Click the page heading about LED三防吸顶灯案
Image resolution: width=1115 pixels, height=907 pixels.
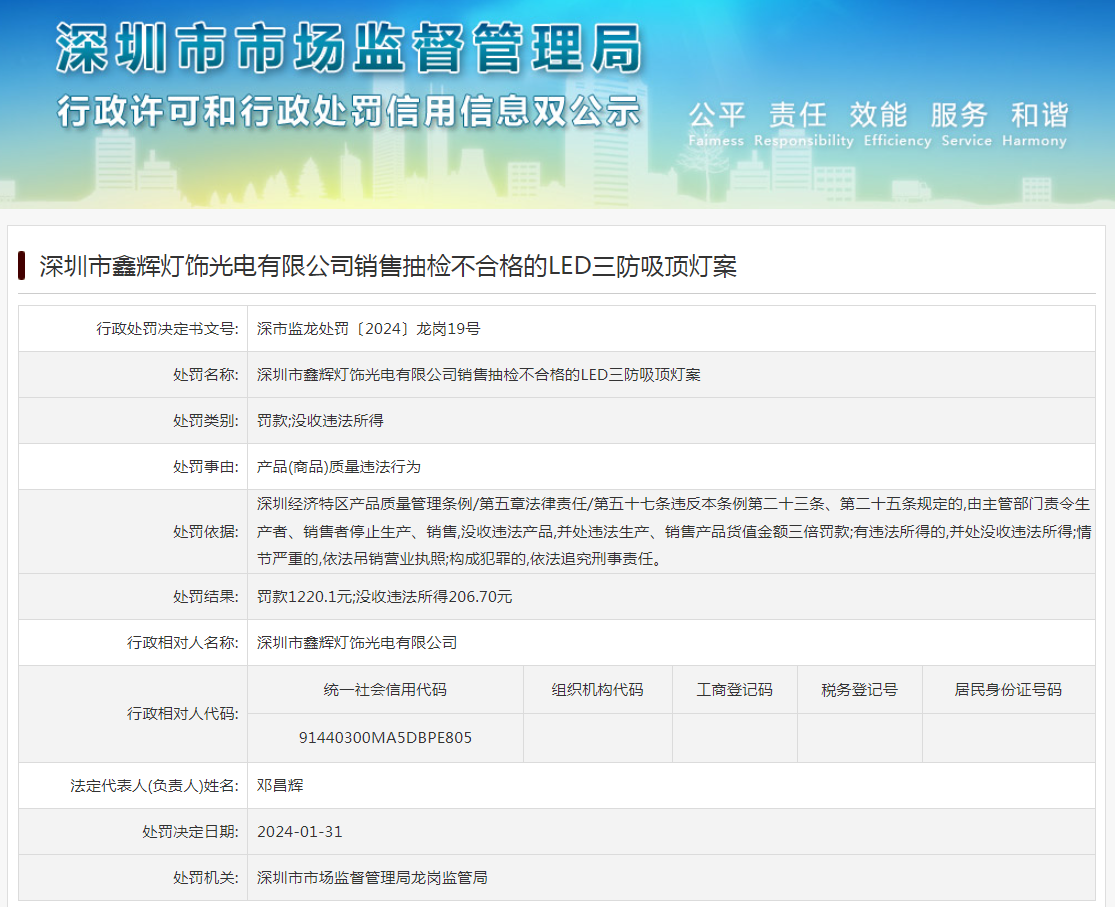click(388, 266)
